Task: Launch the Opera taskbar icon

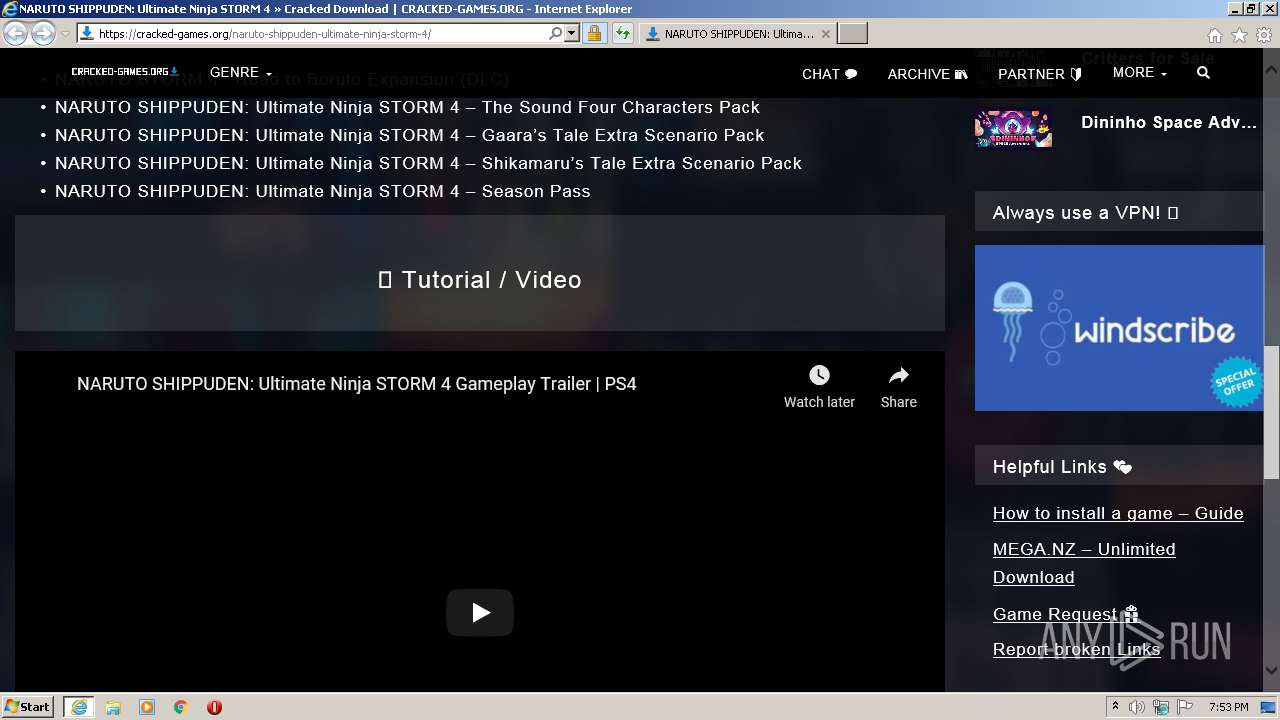Action: [214, 707]
